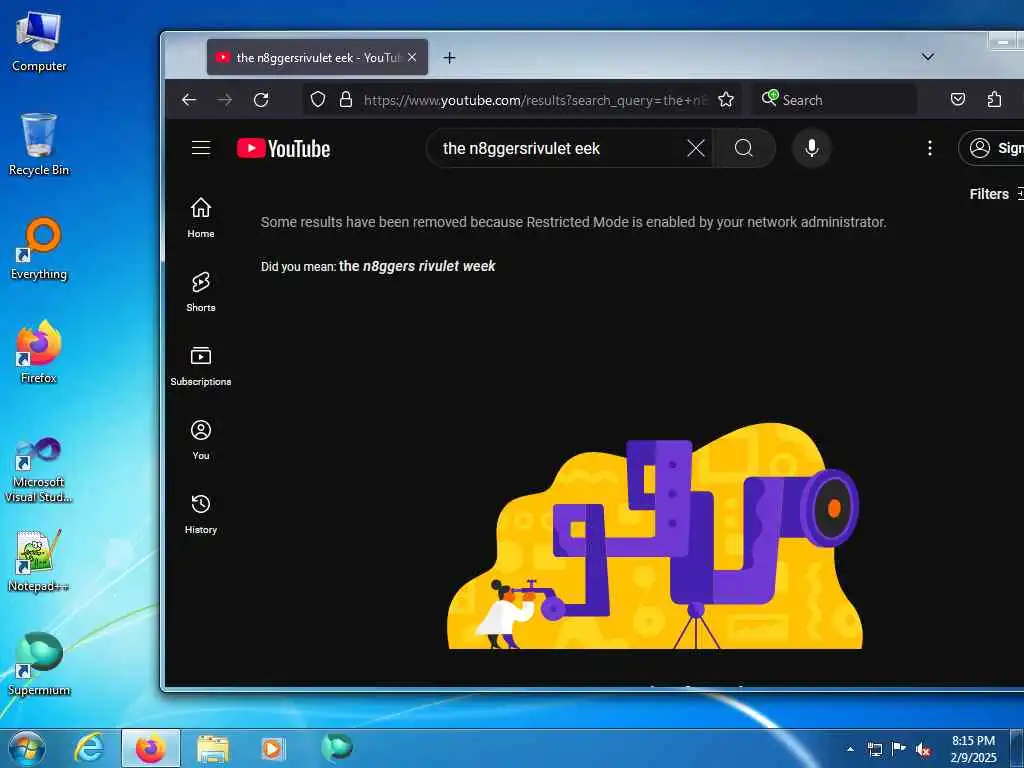Open the You sidebar item
This screenshot has height=768, width=1024.
(x=200, y=440)
